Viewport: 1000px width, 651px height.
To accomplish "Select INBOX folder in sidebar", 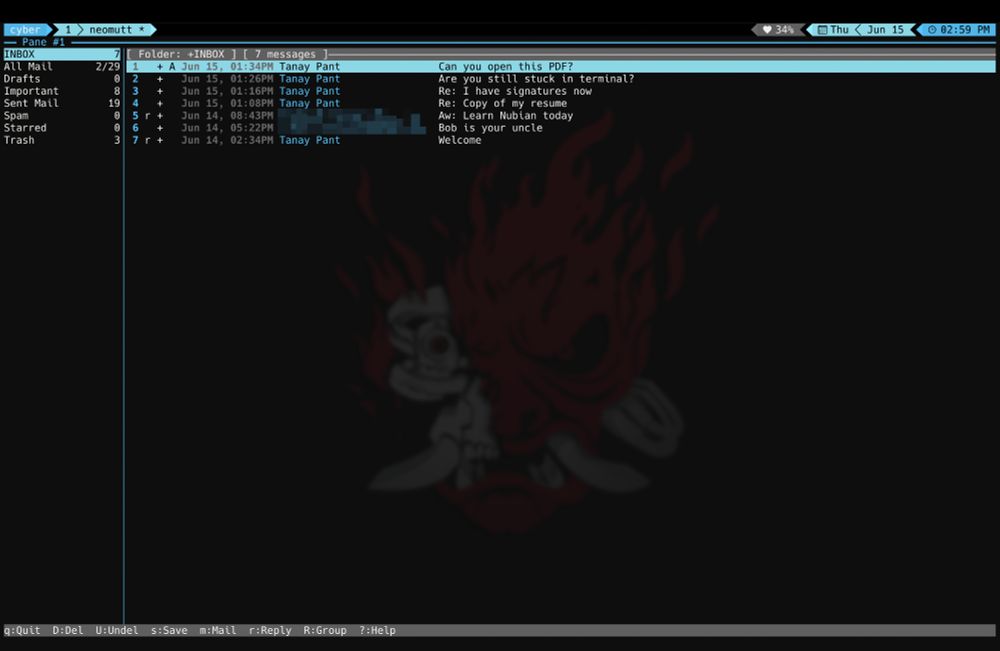I will [x=62, y=54].
